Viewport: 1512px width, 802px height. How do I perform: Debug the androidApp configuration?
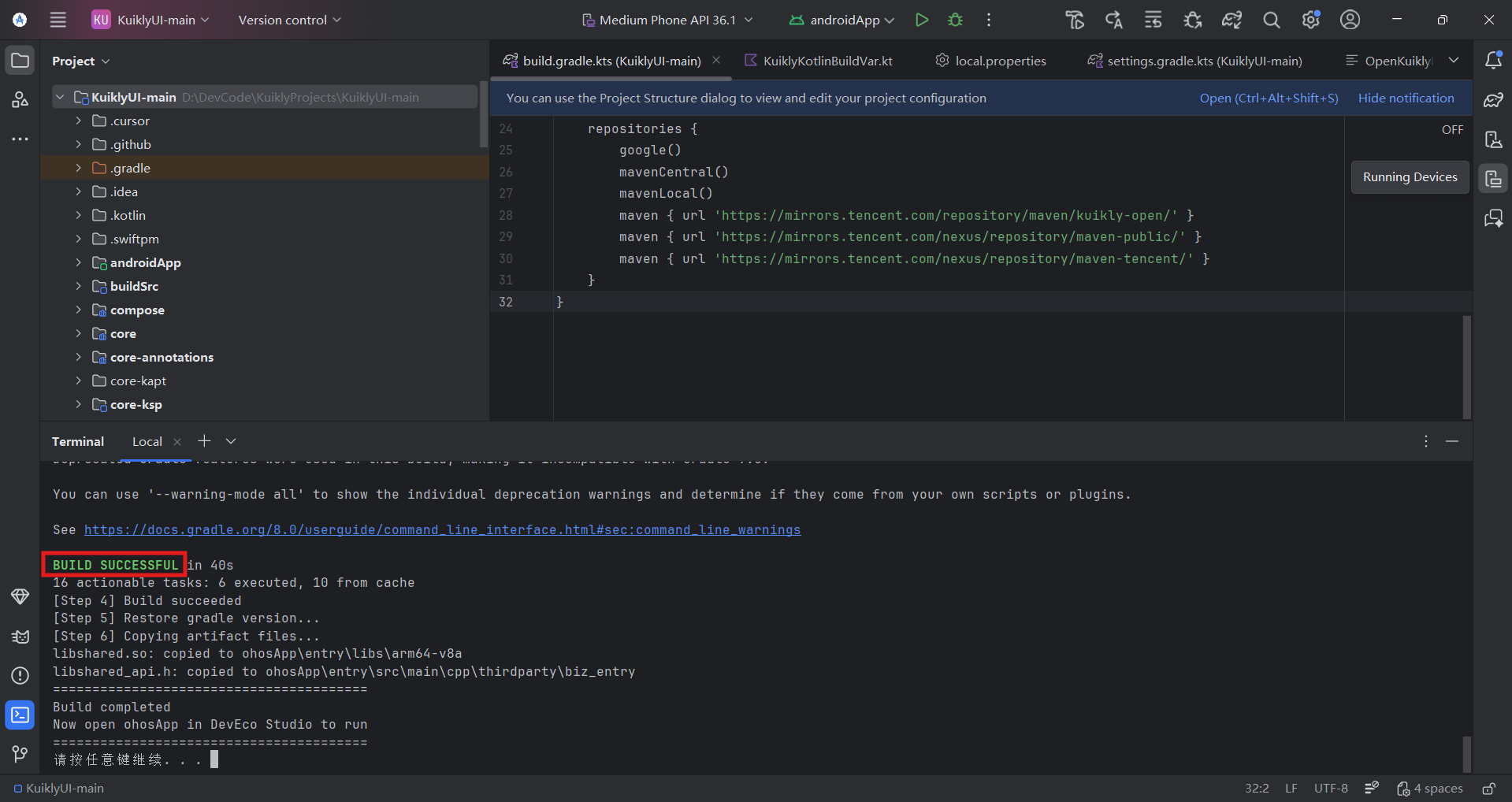[x=955, y=20]
